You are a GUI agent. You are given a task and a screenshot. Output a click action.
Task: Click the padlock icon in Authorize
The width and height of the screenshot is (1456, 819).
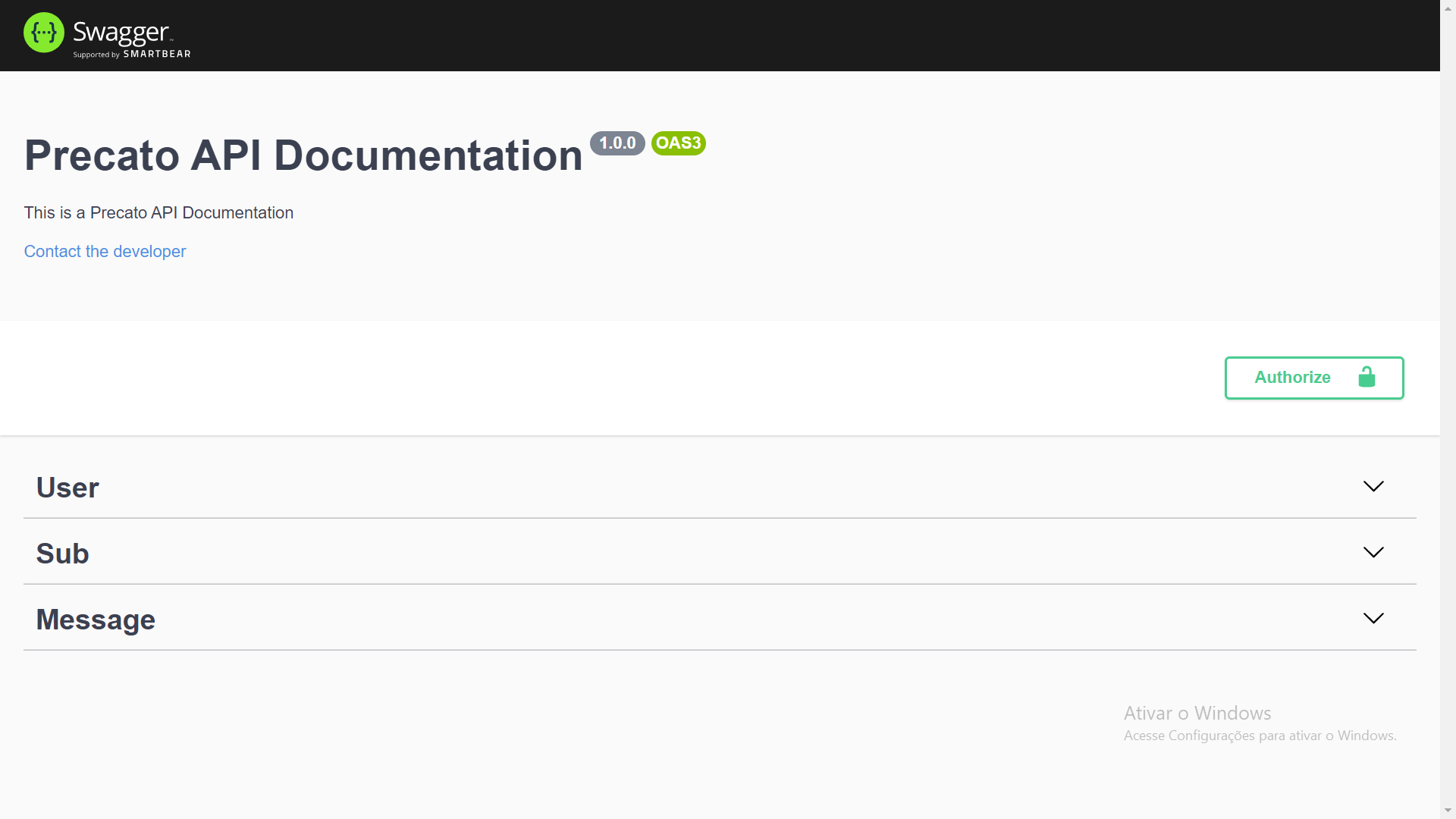(1367, 377)
